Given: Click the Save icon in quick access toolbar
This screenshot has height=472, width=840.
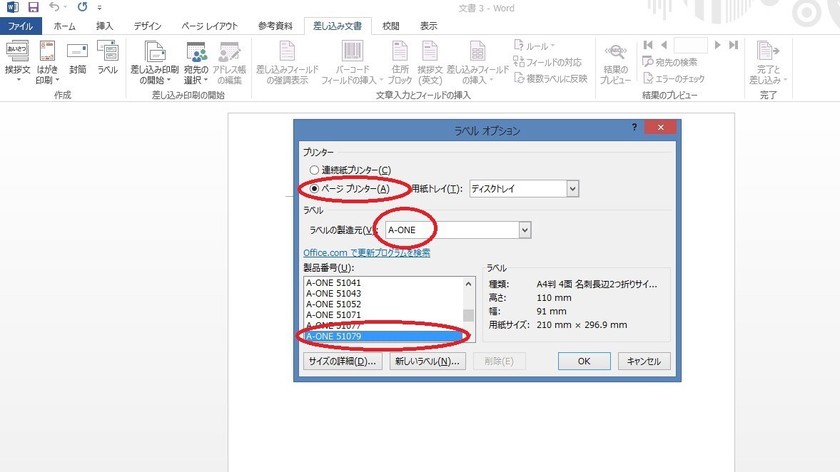Looking at the screenshot, I should tap(33, 8).
